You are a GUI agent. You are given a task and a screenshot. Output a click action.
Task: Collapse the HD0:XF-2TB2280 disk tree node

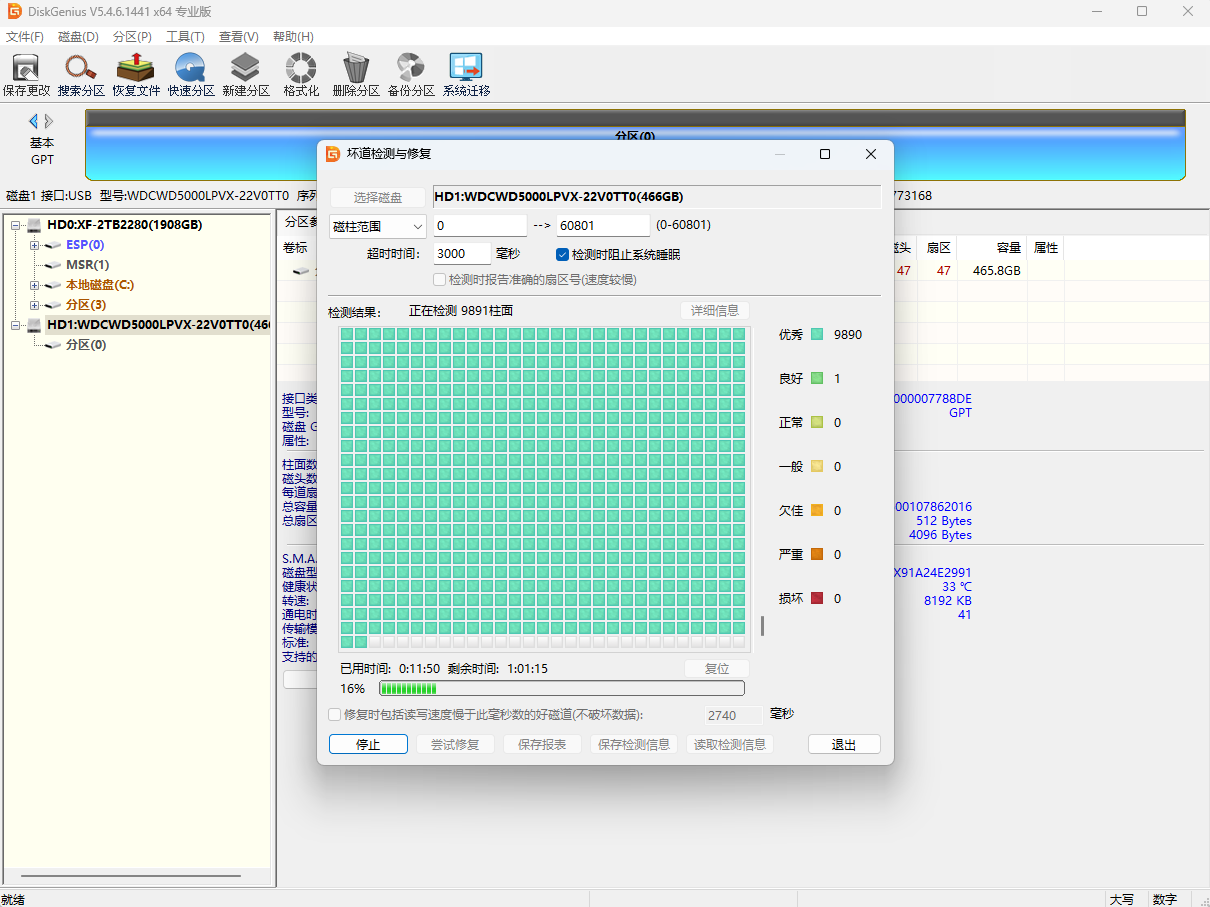17,225
